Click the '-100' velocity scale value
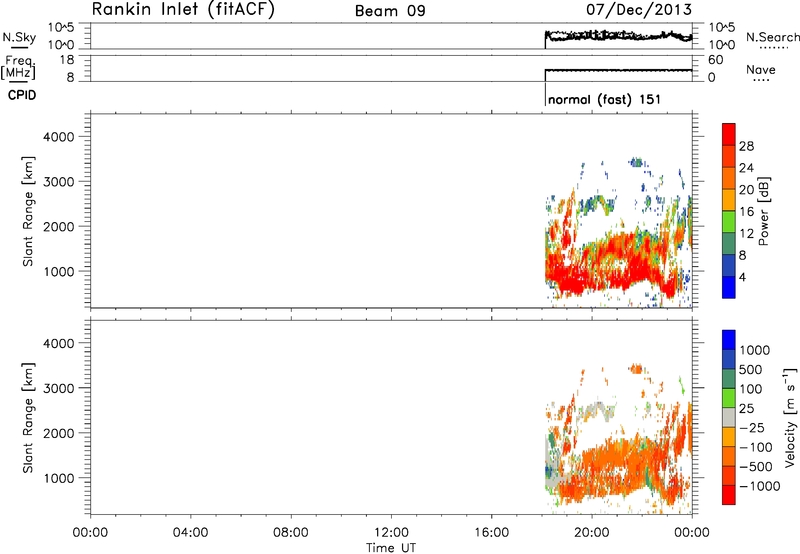Viewport: 800px width, 554px height. [756, 447]
